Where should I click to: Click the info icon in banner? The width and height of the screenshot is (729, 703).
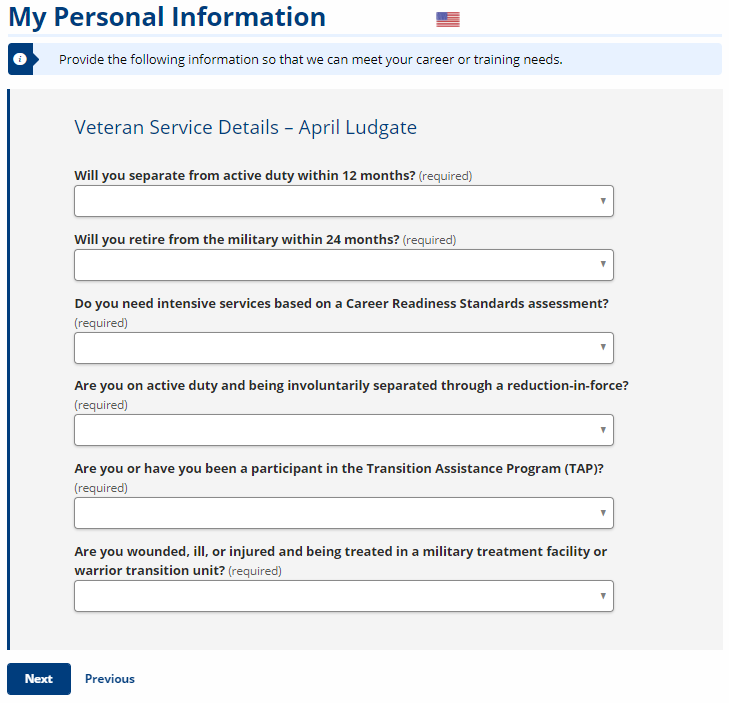20,59
